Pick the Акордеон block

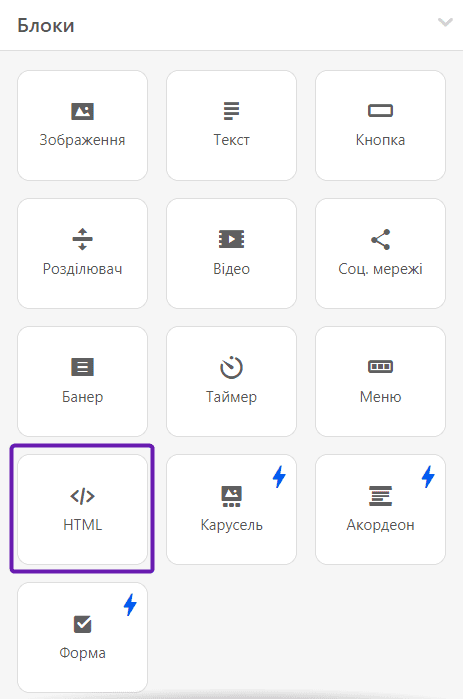380,510
